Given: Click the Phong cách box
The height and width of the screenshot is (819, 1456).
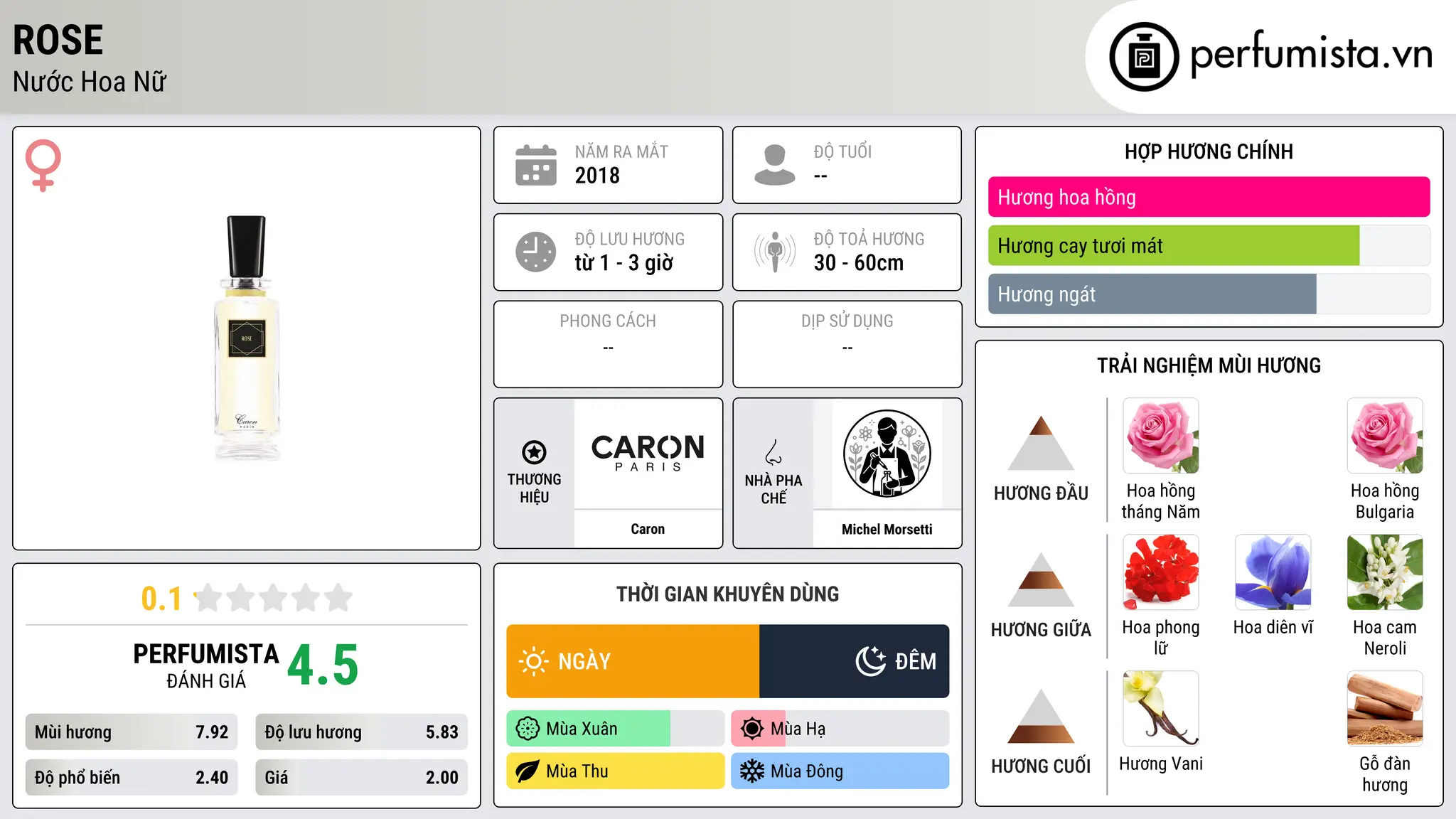Looking at the screenshot, I should click(608, 344).
